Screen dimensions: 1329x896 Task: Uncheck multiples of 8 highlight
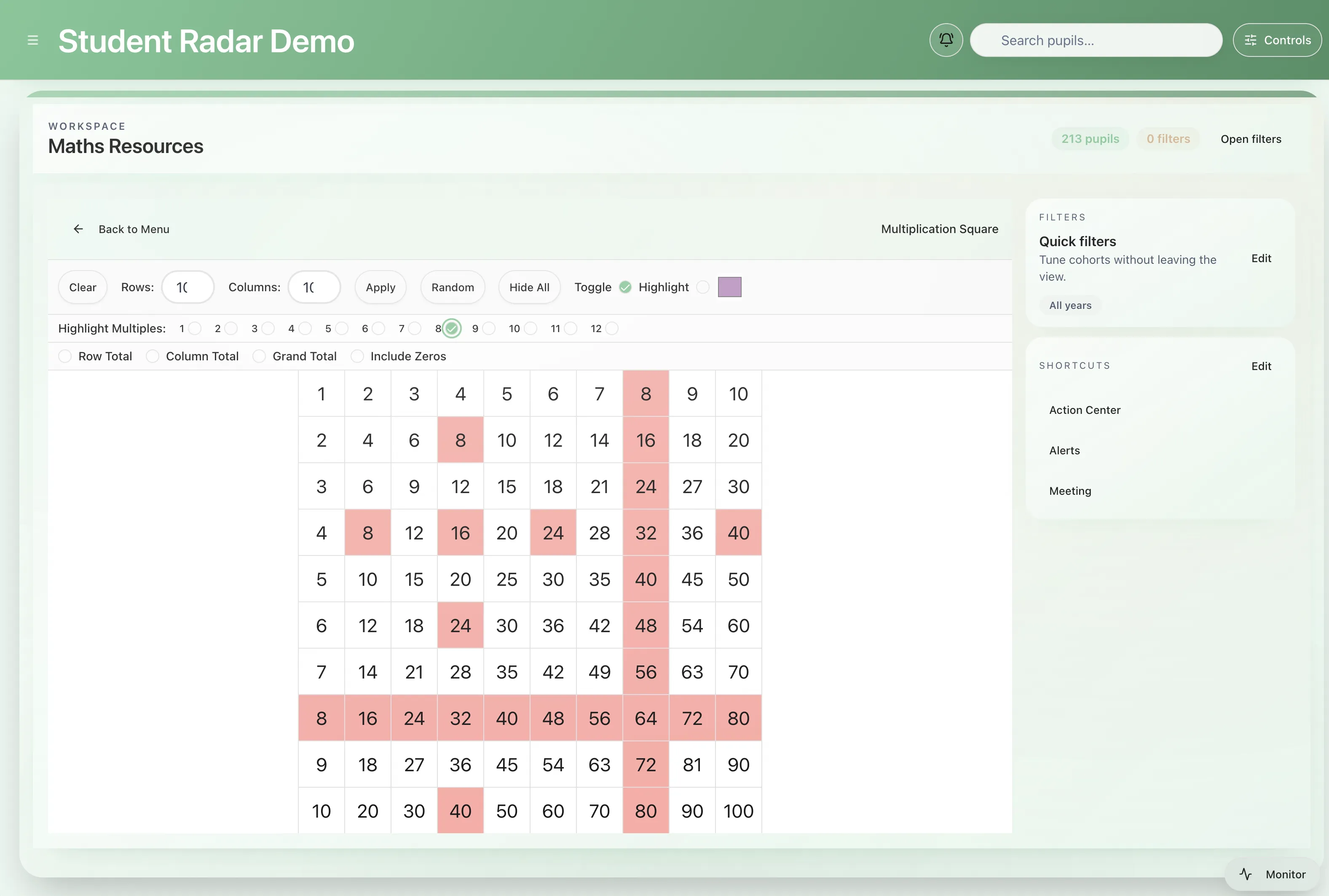pos(451,329)
